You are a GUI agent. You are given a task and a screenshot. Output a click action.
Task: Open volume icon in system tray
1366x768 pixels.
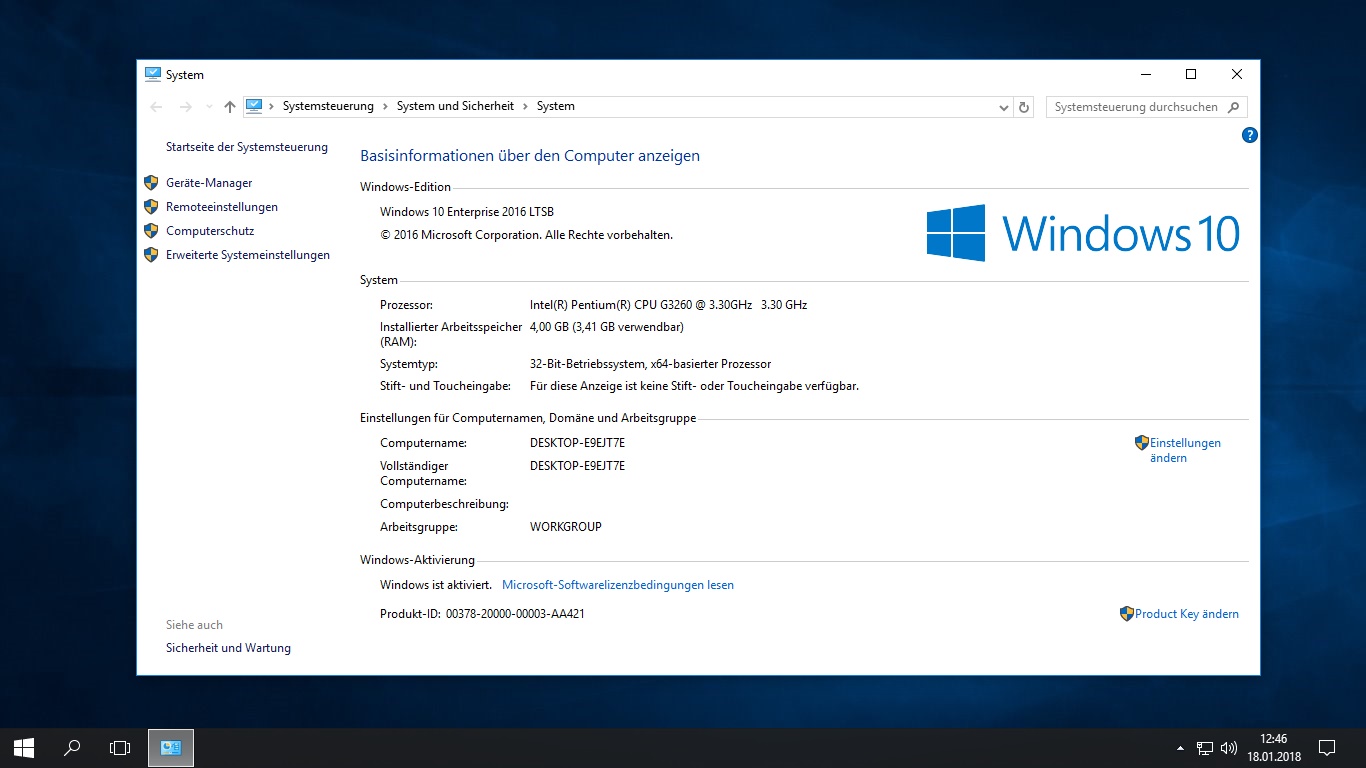point(1229,747)
